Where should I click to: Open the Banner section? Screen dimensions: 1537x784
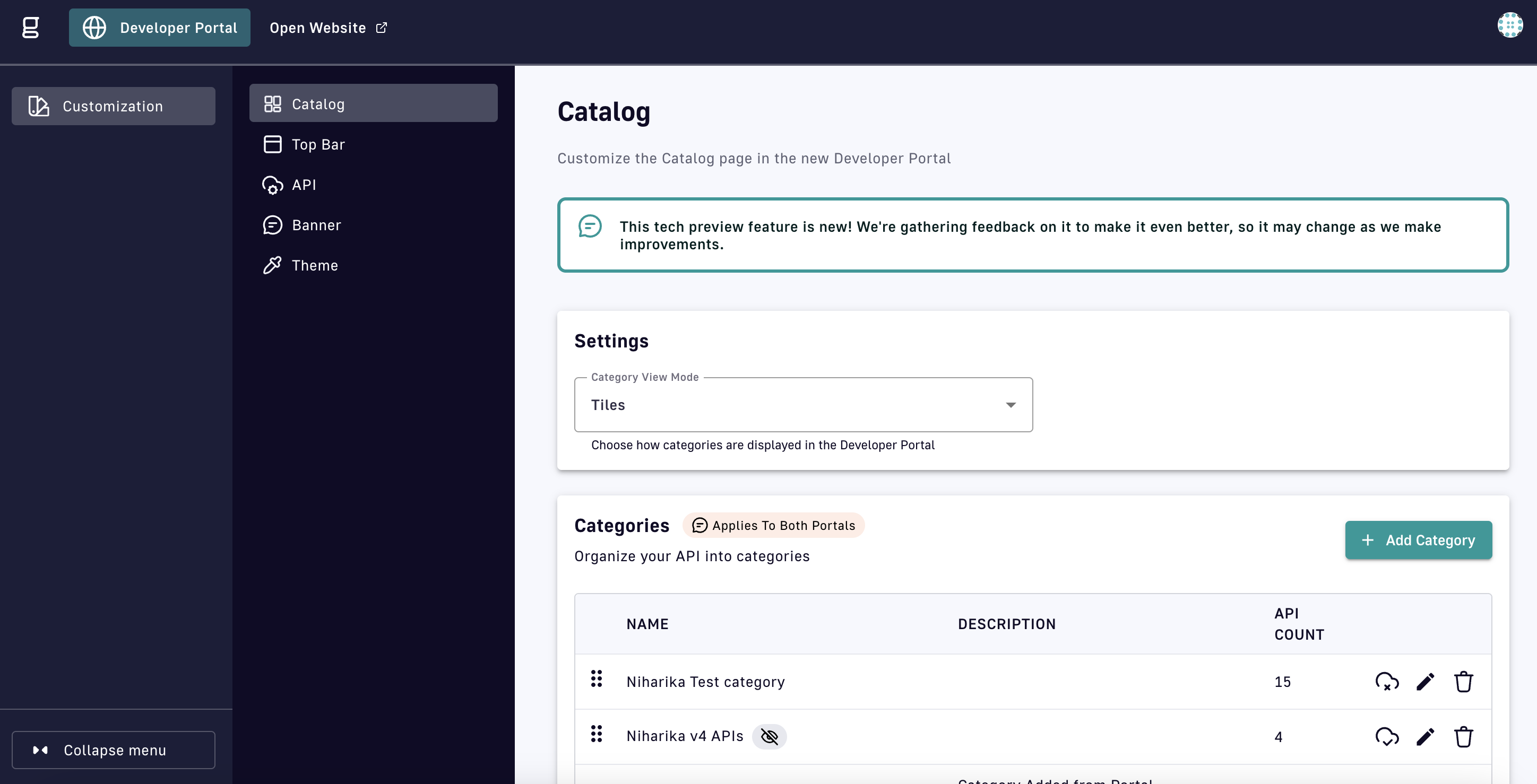(316, 225)
